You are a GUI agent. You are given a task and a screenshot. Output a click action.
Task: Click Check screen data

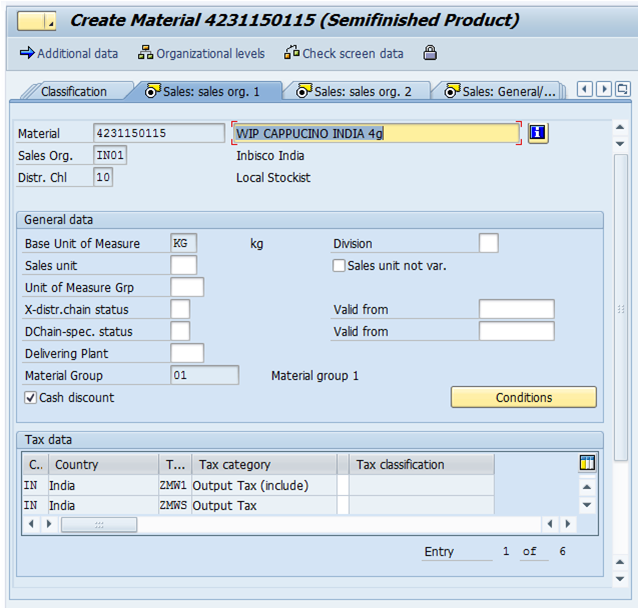point(344,53)
